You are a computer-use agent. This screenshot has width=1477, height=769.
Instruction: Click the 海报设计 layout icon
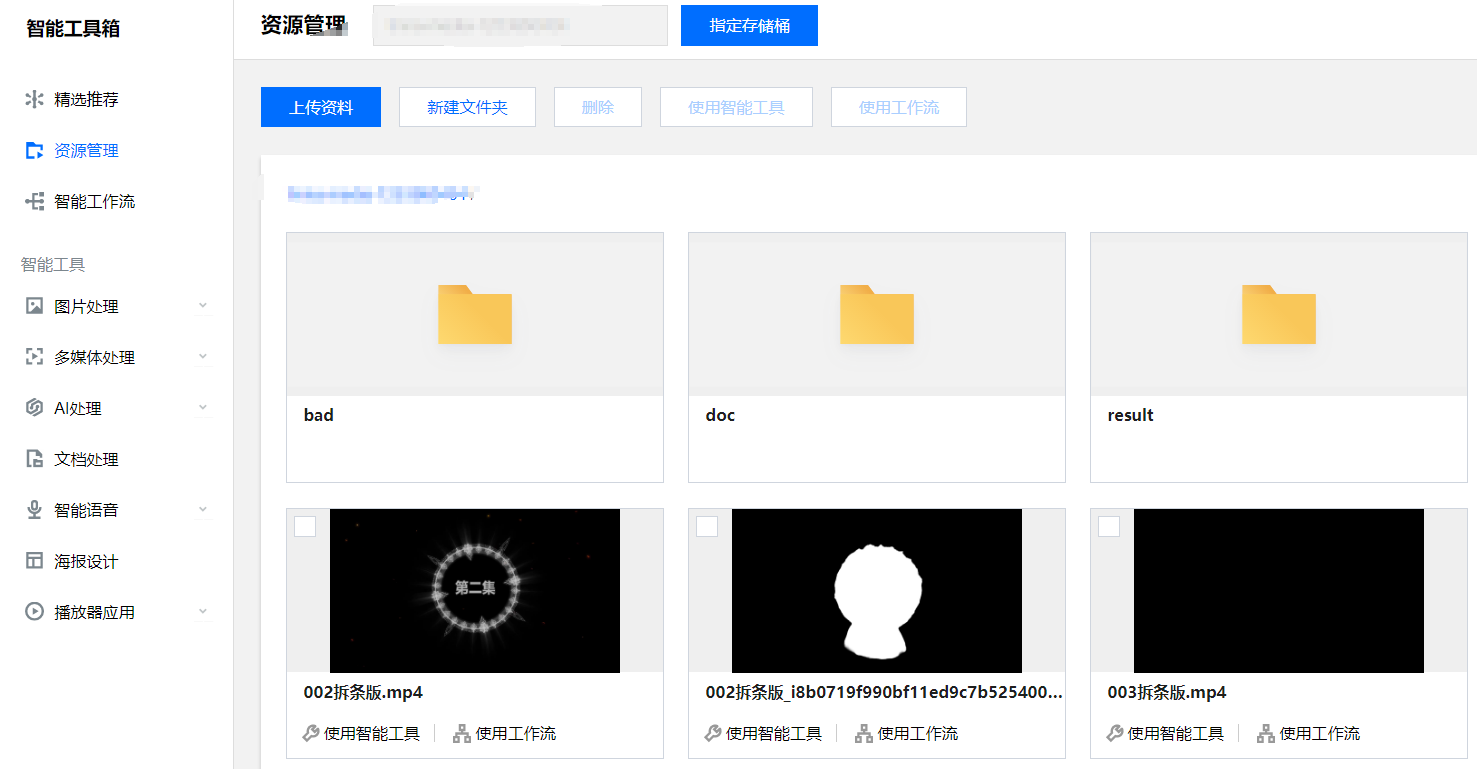coord(35,561)
